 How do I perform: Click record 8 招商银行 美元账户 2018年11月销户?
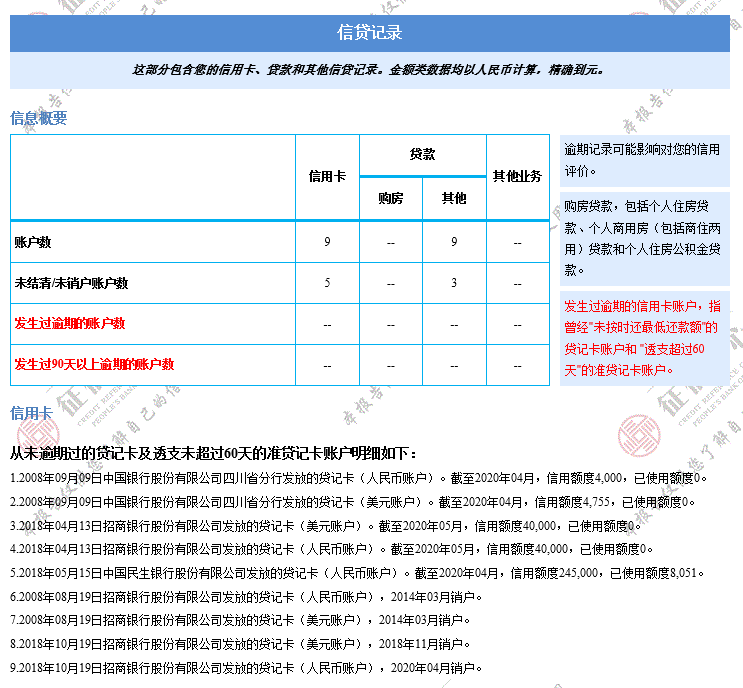240,644
